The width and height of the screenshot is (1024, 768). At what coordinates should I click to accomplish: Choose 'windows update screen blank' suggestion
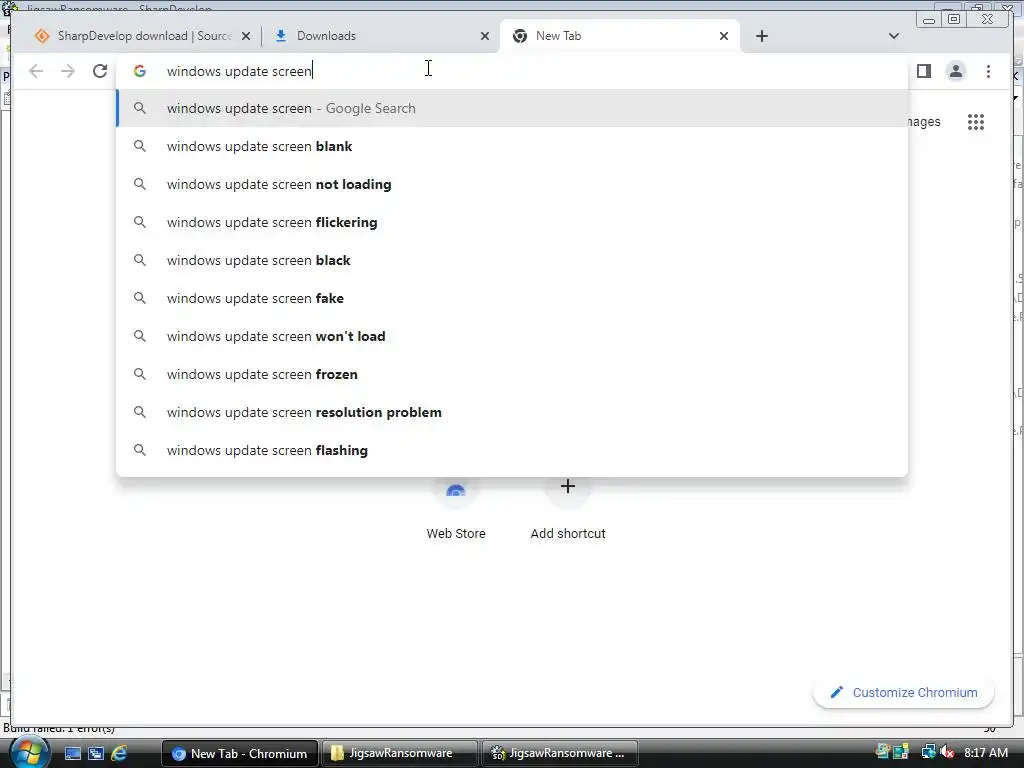click(511, 146)
